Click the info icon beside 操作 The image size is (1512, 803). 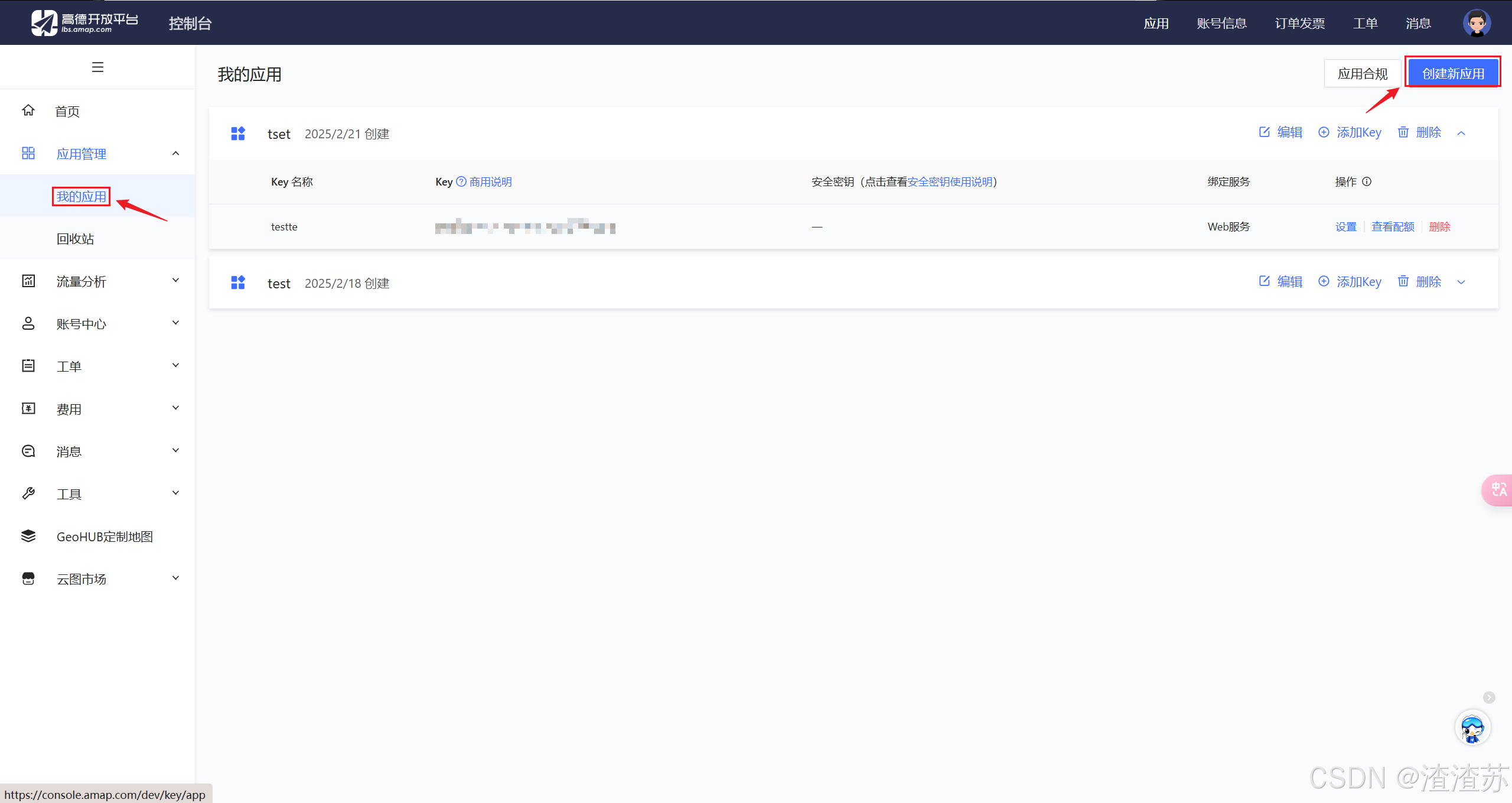coord(1367,181)
